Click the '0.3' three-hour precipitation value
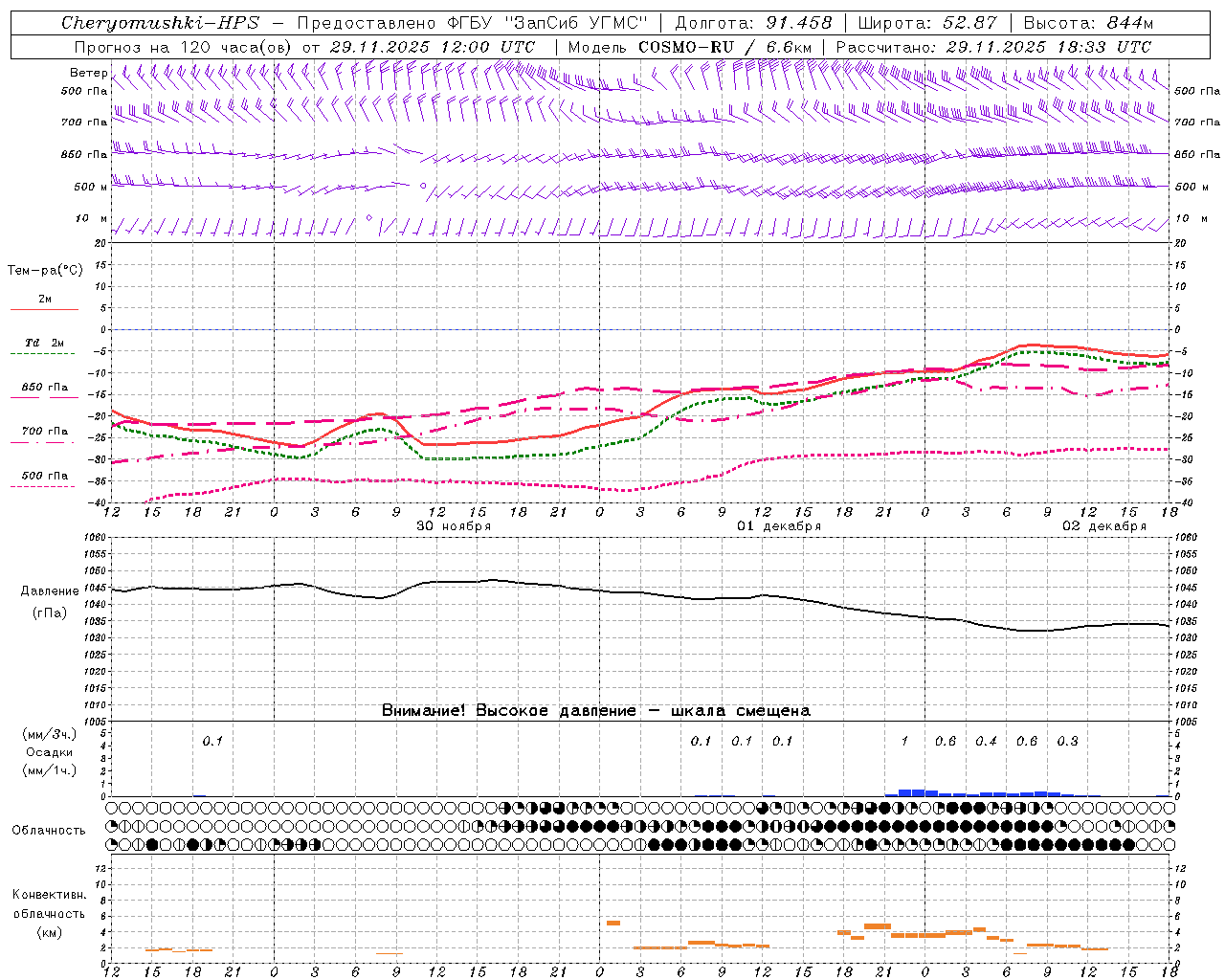The image size is (1225, 980). click(x=1067, y=741)
